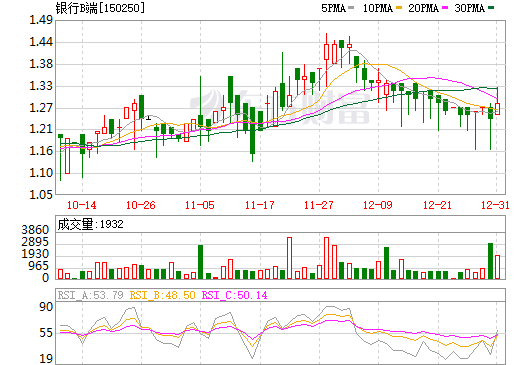Click the 12-21 date axis label
The image size is (520, 365).
[437, 205]
